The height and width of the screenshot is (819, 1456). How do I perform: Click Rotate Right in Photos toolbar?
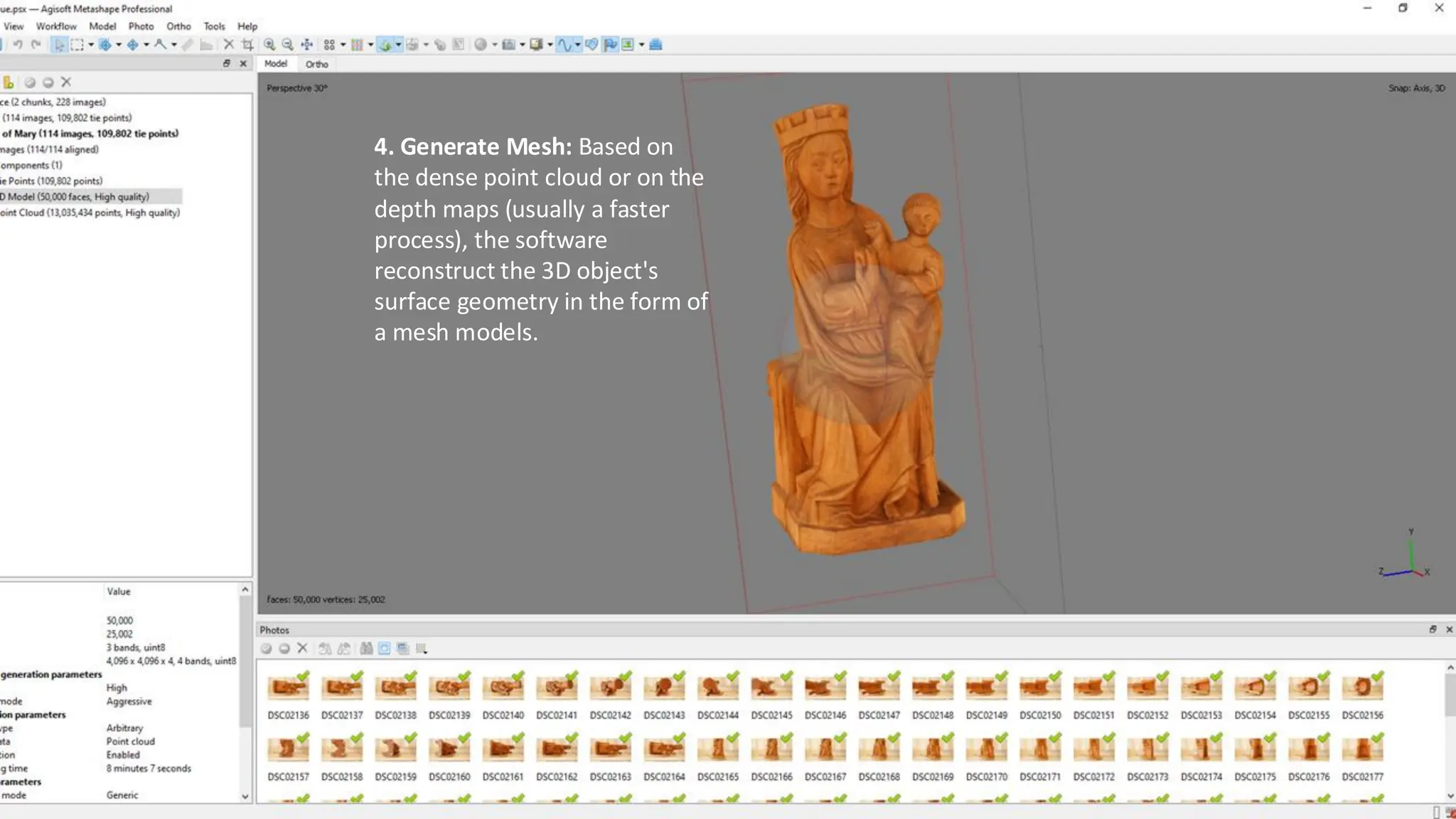(344, 648)
